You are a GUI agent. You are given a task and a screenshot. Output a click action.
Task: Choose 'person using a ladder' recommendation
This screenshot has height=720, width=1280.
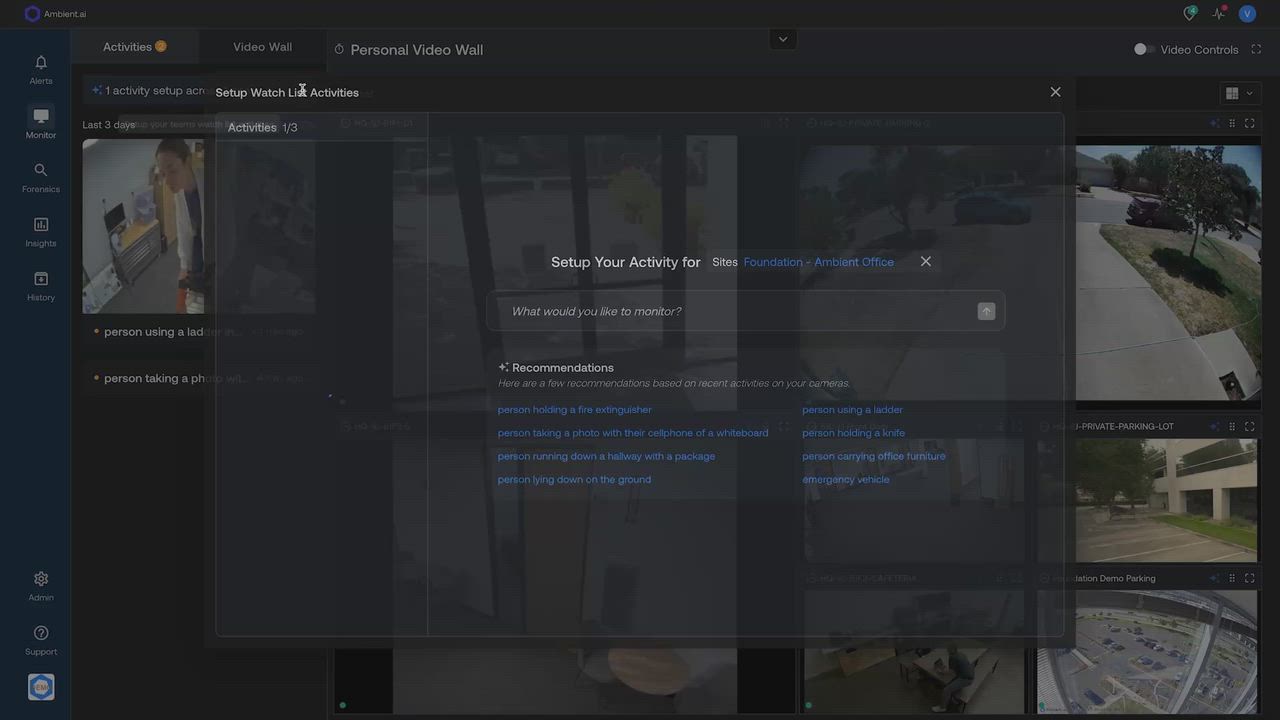[852, 409]
